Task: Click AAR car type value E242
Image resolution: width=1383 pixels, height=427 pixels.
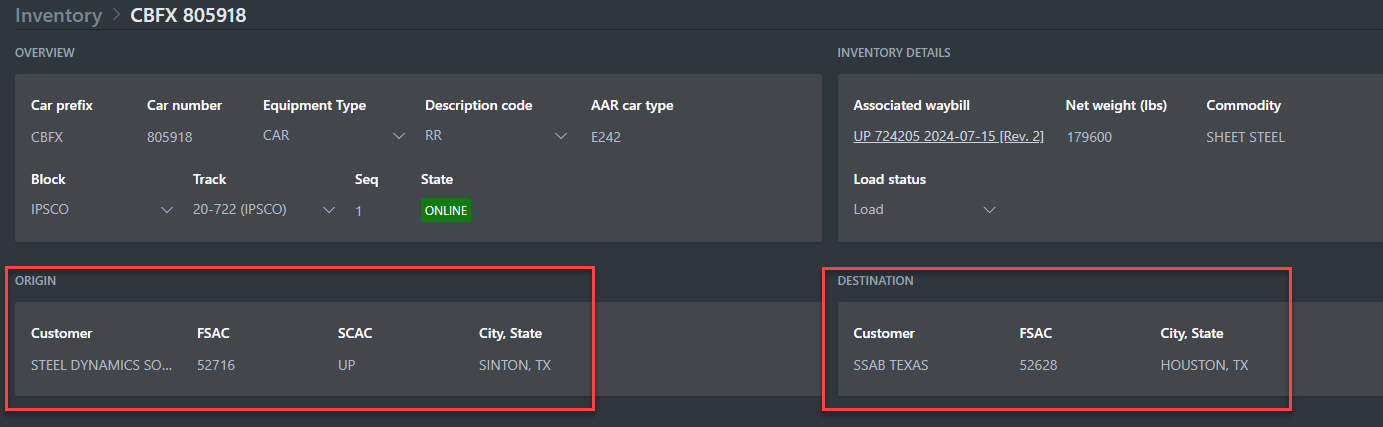Action: point(606,137)
